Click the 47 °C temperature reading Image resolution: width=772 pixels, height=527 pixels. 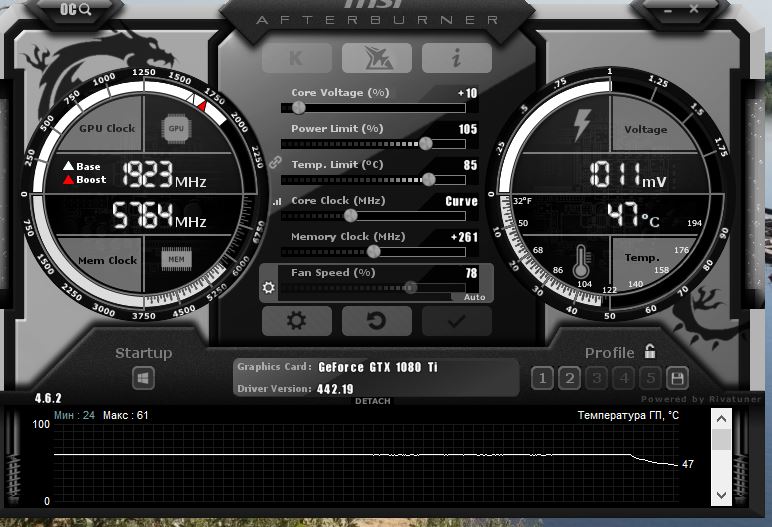click(x=633, y=215)
